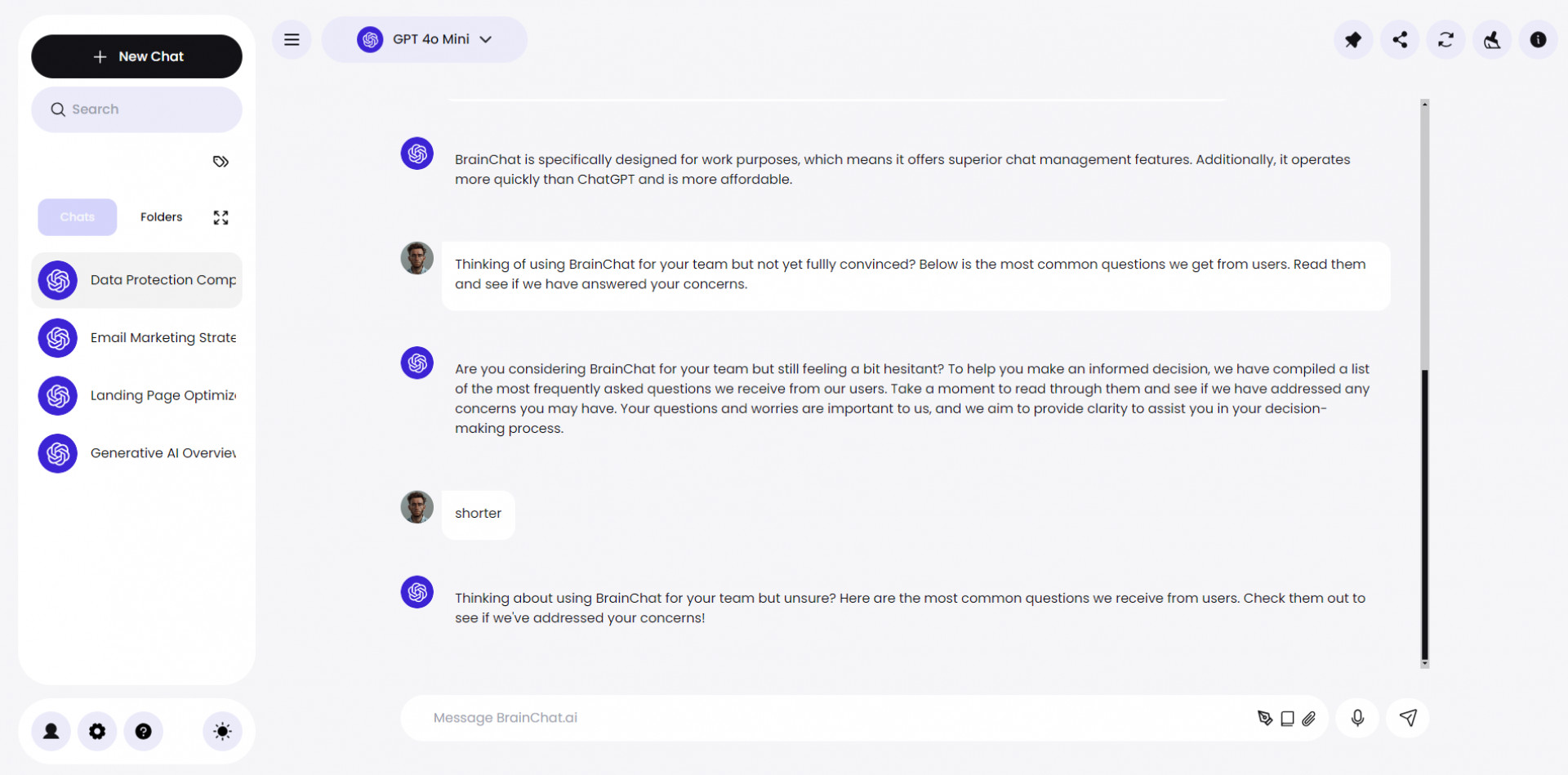Focus the Message BrainChat.ai input field
1568x775 pixels.
pos(817,718)
